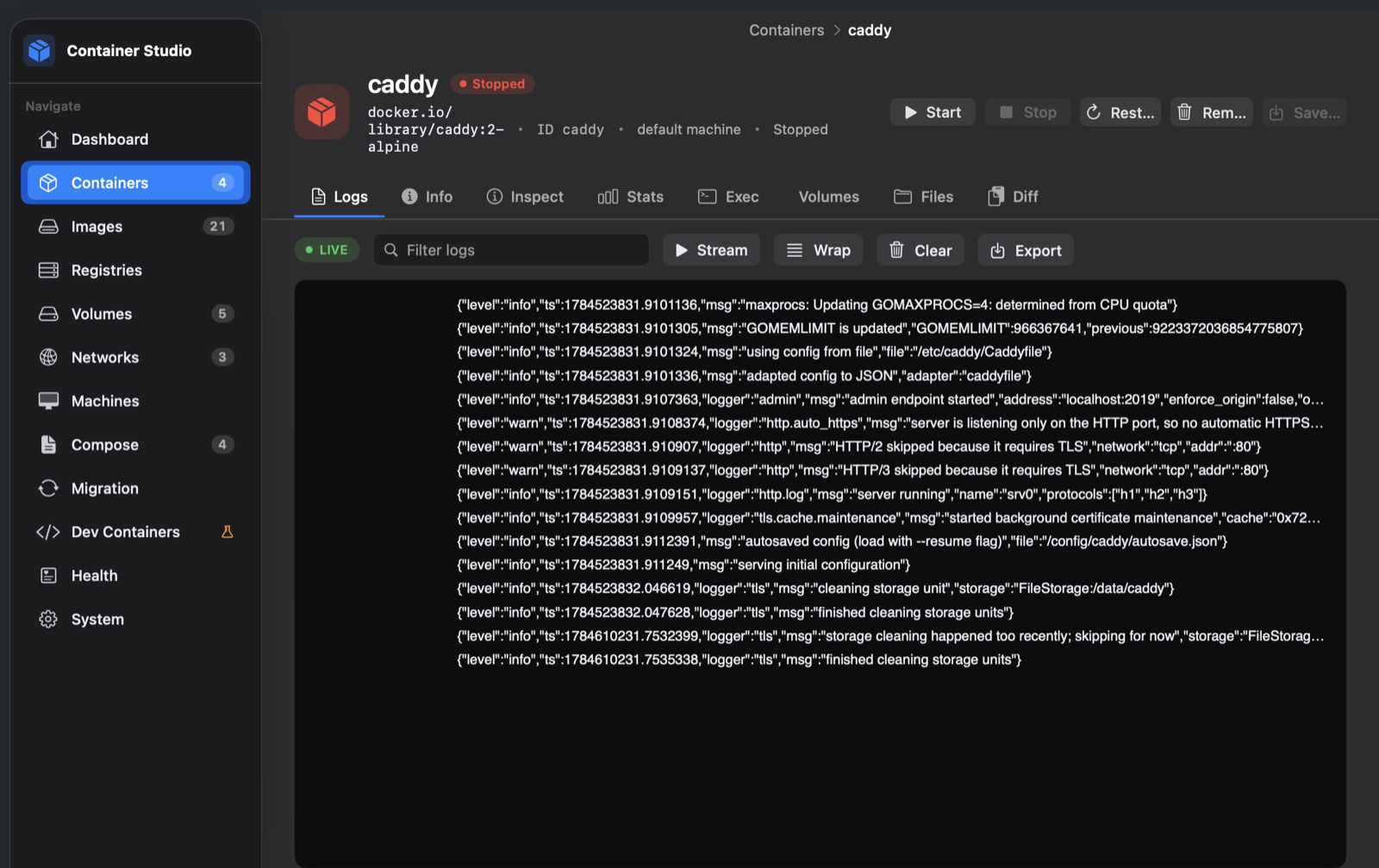The width and height of the screenshot is (1379, 868).
Task: Click the Dev Containers beta flask icon
Action: [x=228, y=532]
